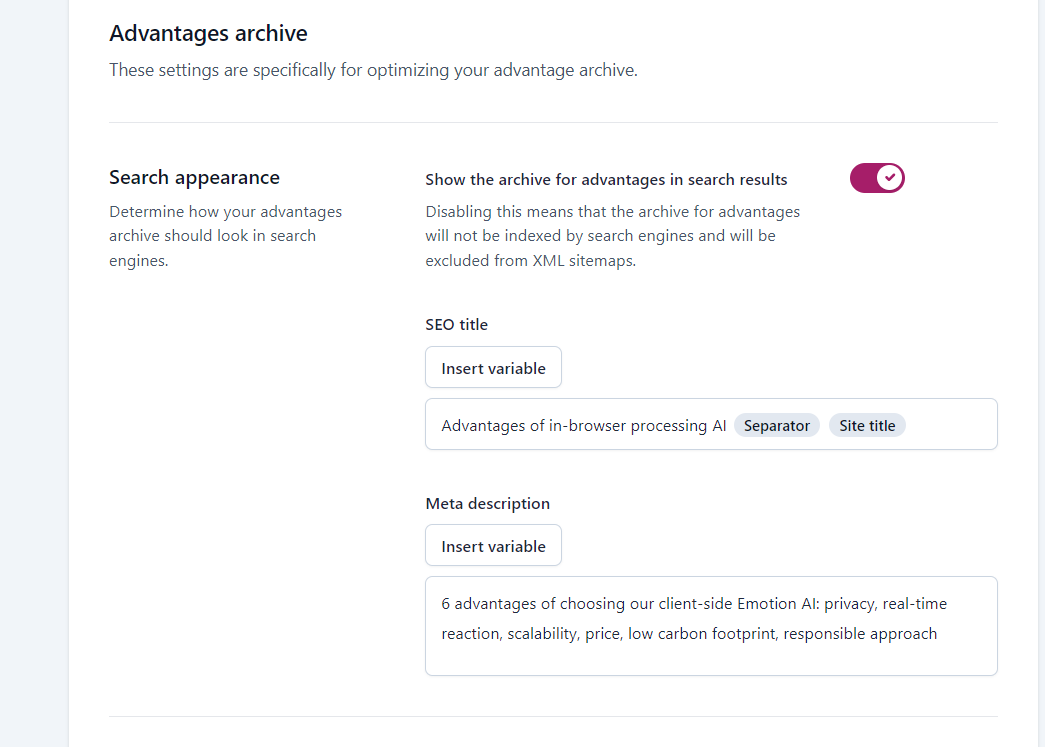Screen dimensions: 1045x747
Task: Click the 'Advantages archive' heading
Action: [x=208, y=34]
